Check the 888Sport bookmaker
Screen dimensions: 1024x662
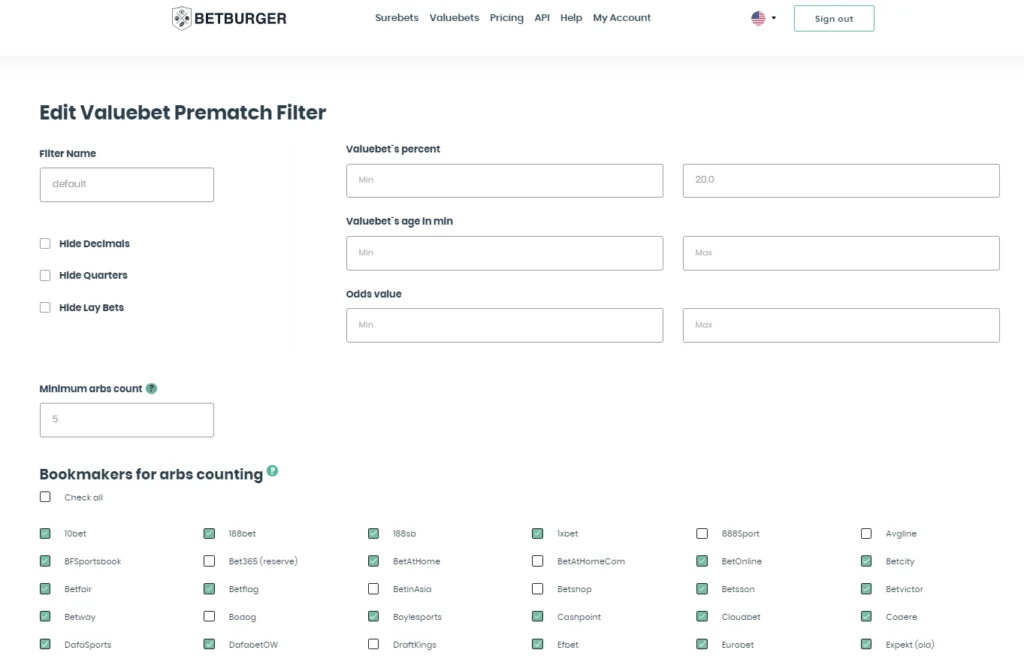(x=702, y=533)
